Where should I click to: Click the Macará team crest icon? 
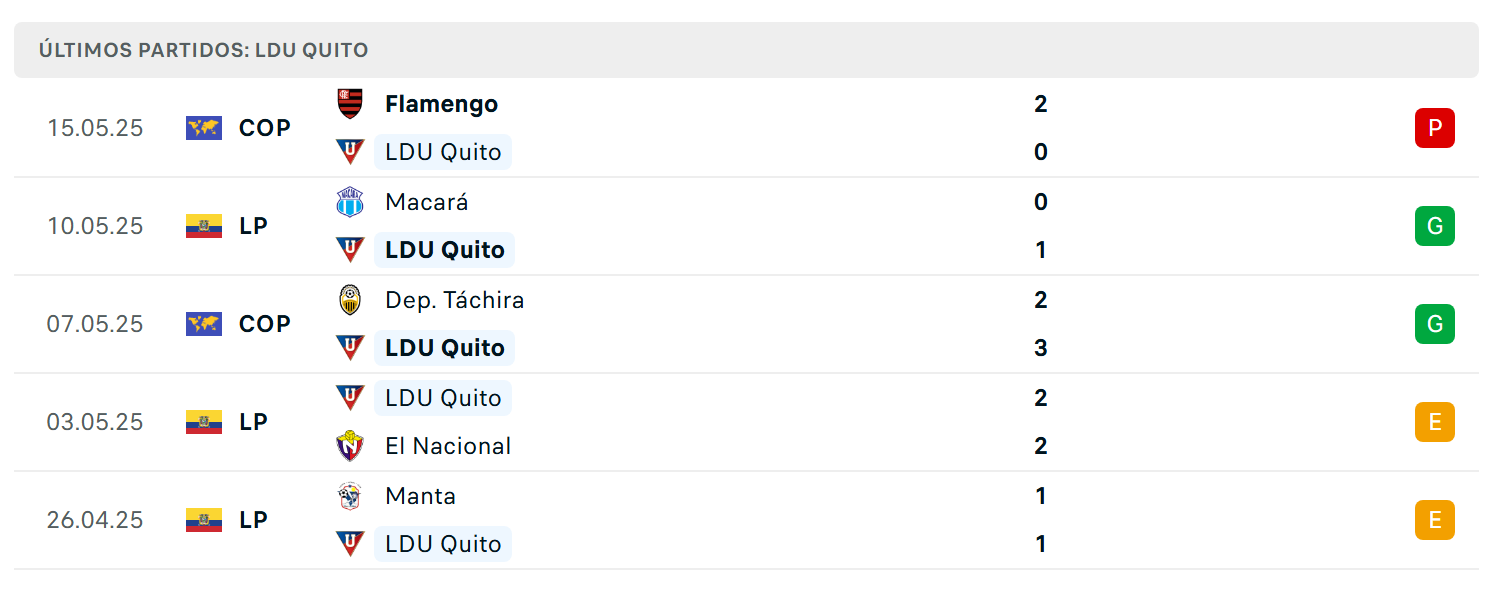(350, 202)
